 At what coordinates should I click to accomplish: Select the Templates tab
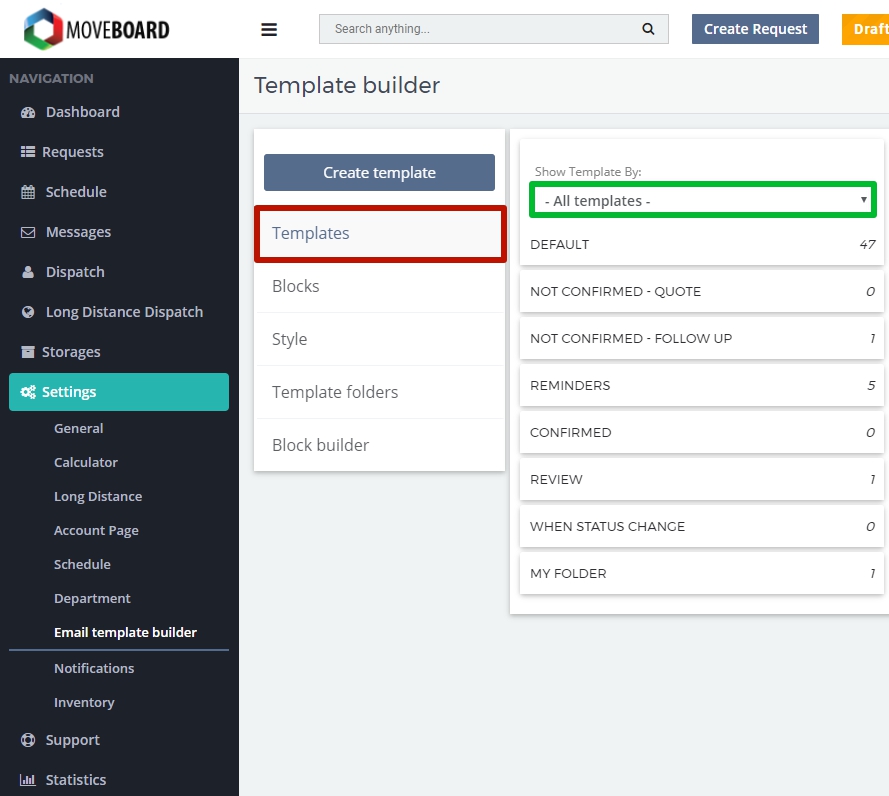380,234
